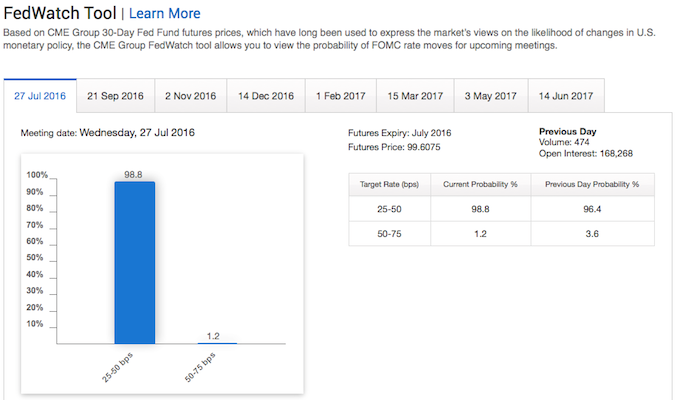Select the 27 Jul 2016 meeting tab
676x400 pixels.
[40, 96]
